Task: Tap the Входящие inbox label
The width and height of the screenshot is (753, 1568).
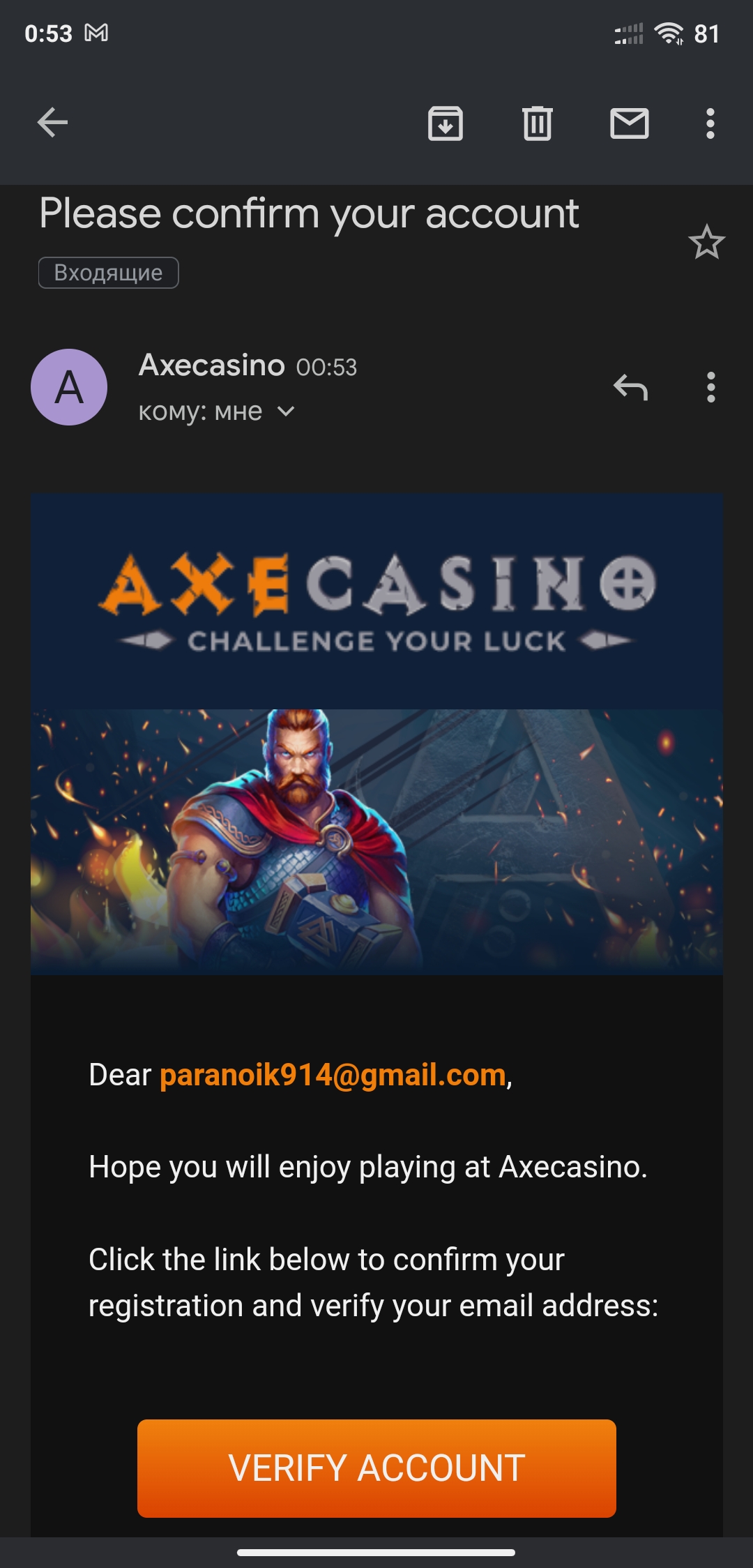Action: click(x=109, y=273)
